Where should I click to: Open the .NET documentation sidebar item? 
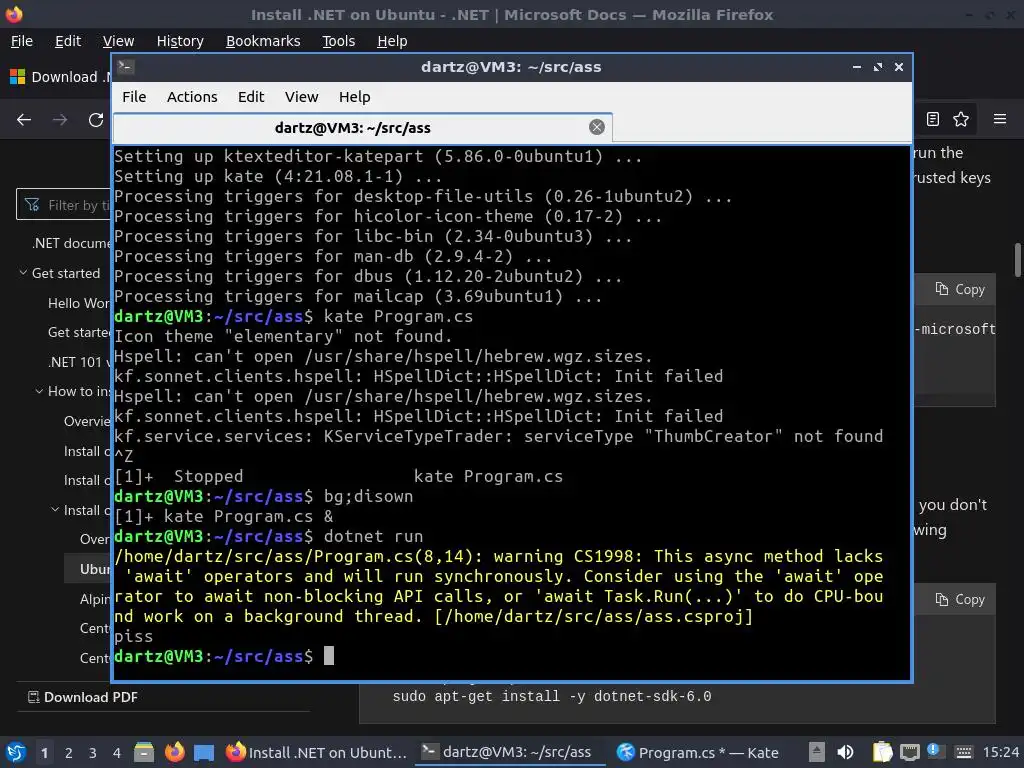point(71,243)
